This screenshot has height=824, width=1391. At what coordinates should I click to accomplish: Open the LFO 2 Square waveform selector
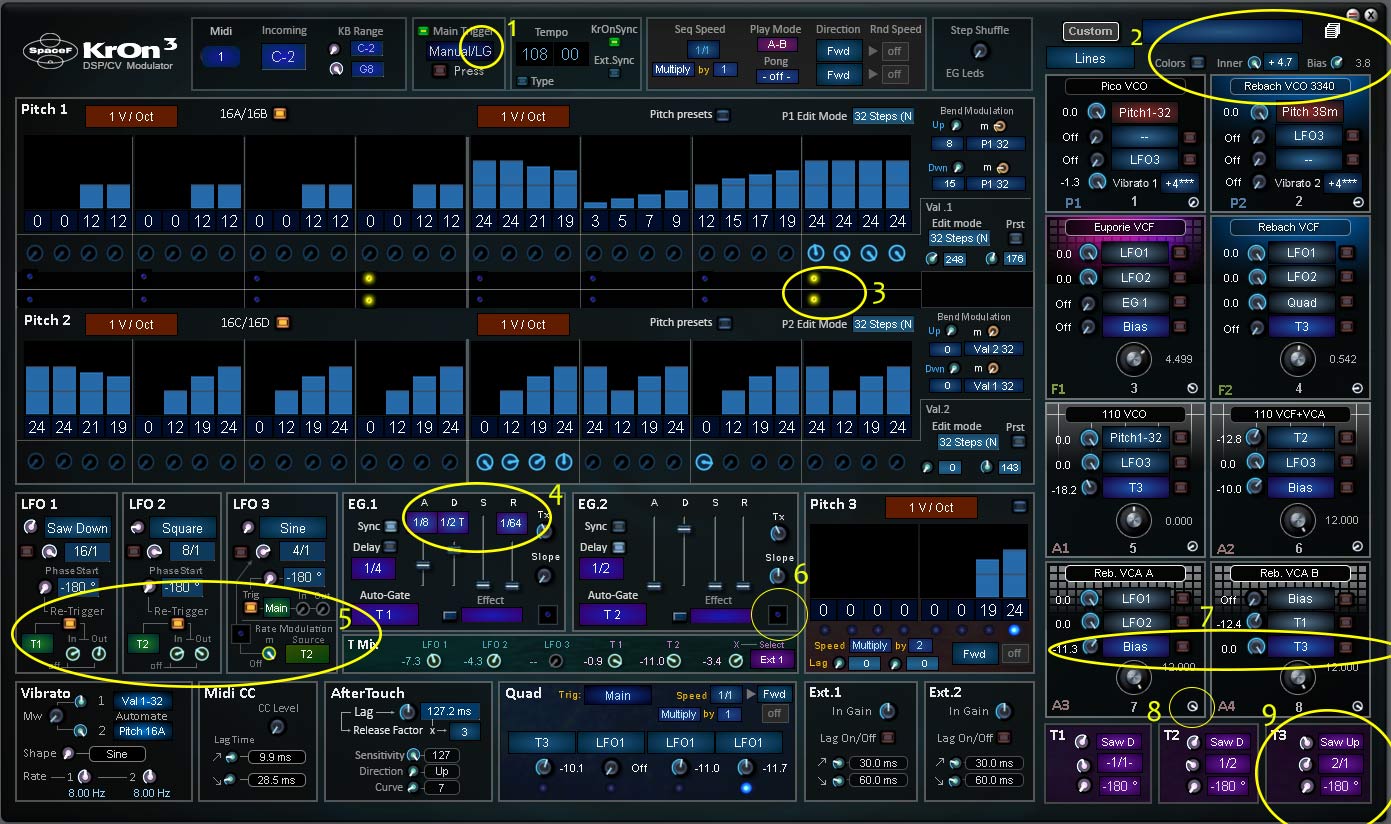click(x=182, y=528)
